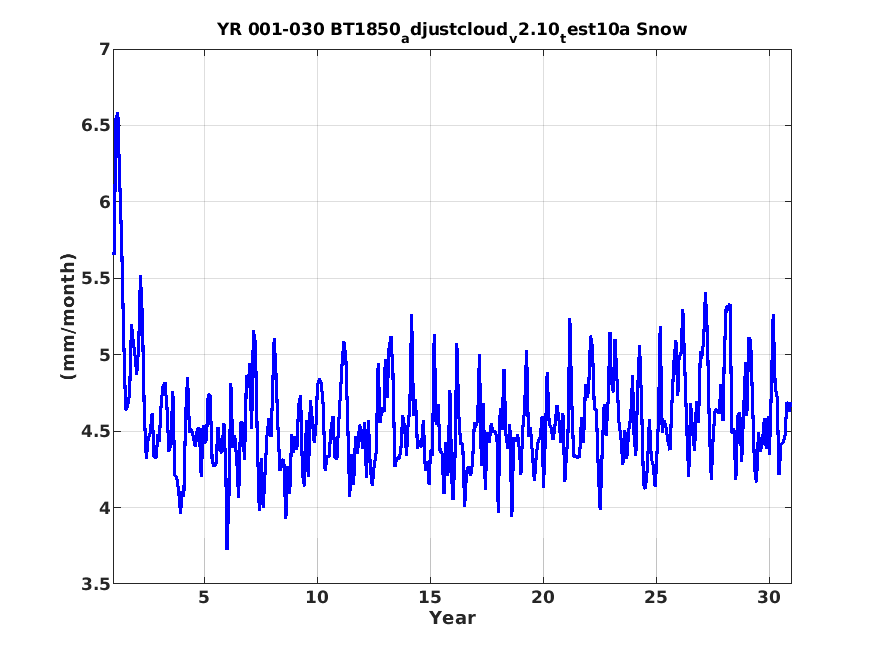Click x-axis tick label '30'

click(769, 597)
